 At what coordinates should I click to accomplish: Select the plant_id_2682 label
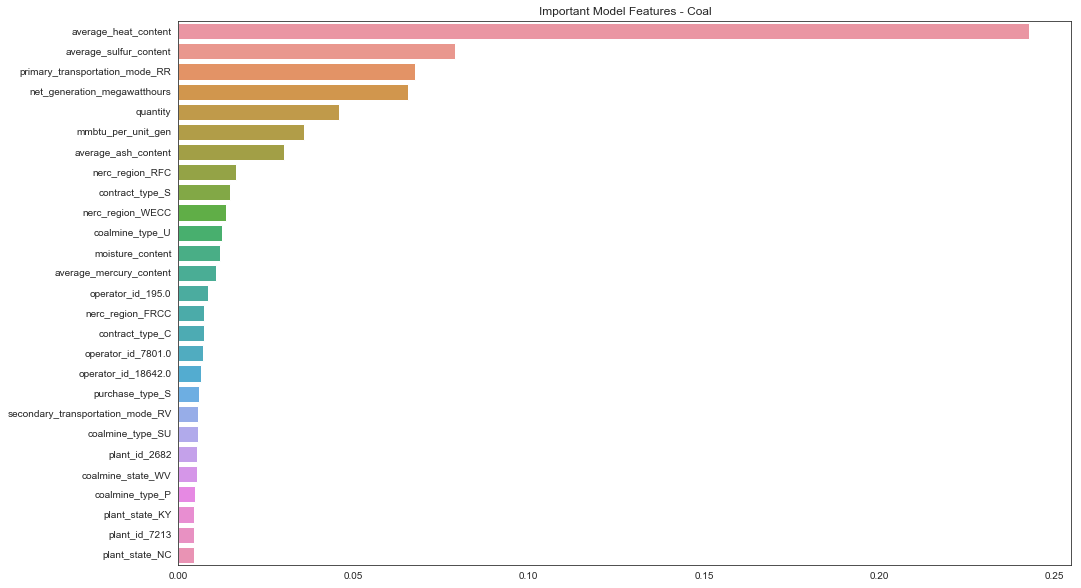tap(140, 455)
